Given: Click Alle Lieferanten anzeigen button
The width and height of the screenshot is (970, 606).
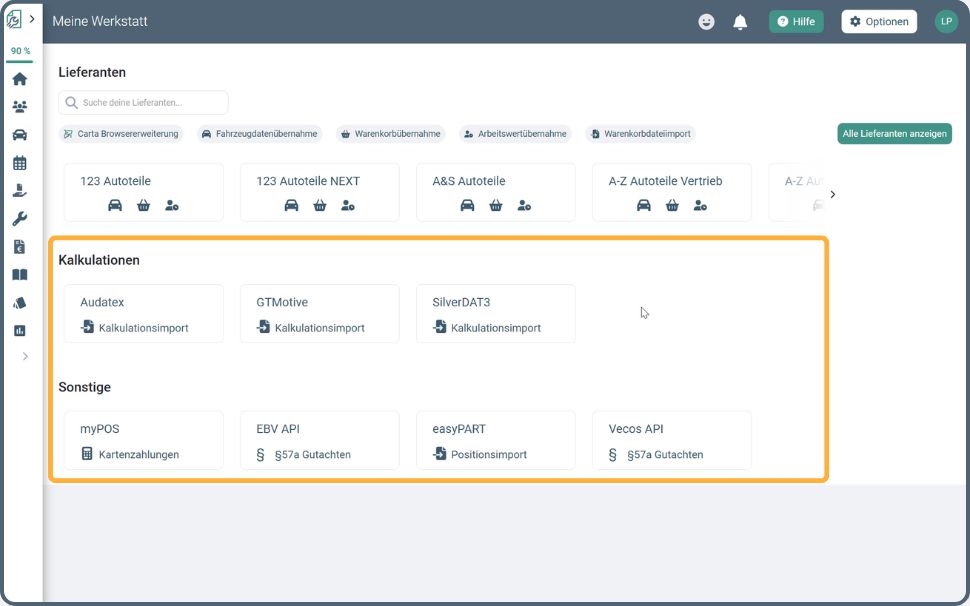Looking at the screenshot, I should 894,134.
